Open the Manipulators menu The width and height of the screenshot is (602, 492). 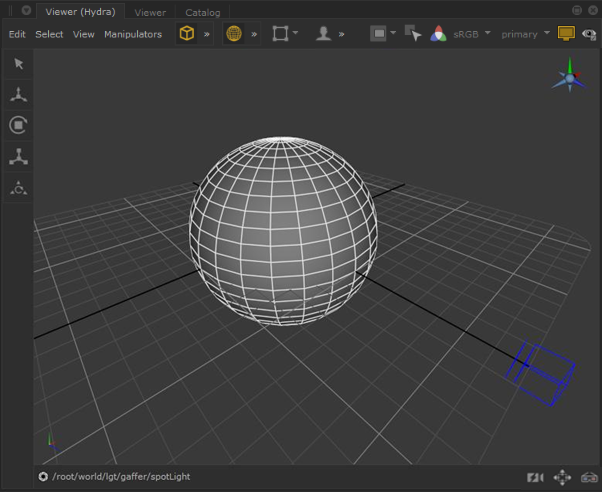click(x=133, y=34)
